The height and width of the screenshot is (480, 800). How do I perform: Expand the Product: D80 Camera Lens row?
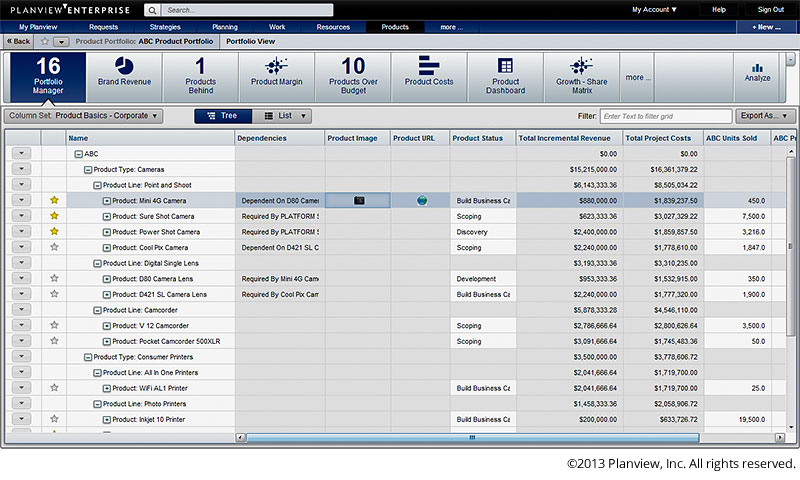[x=106, y=279]
